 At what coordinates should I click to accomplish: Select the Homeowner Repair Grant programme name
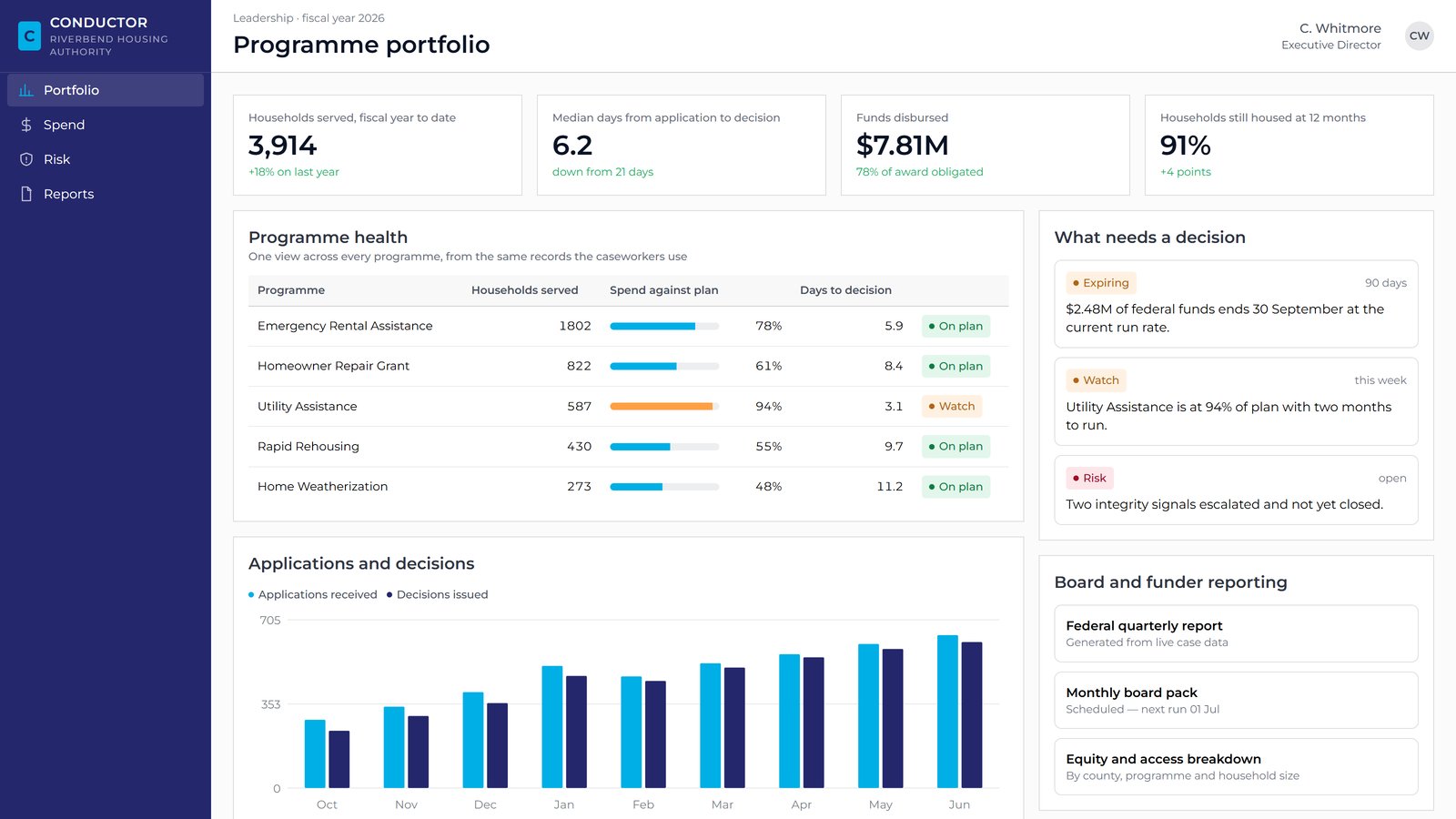[x=333, y=366]
